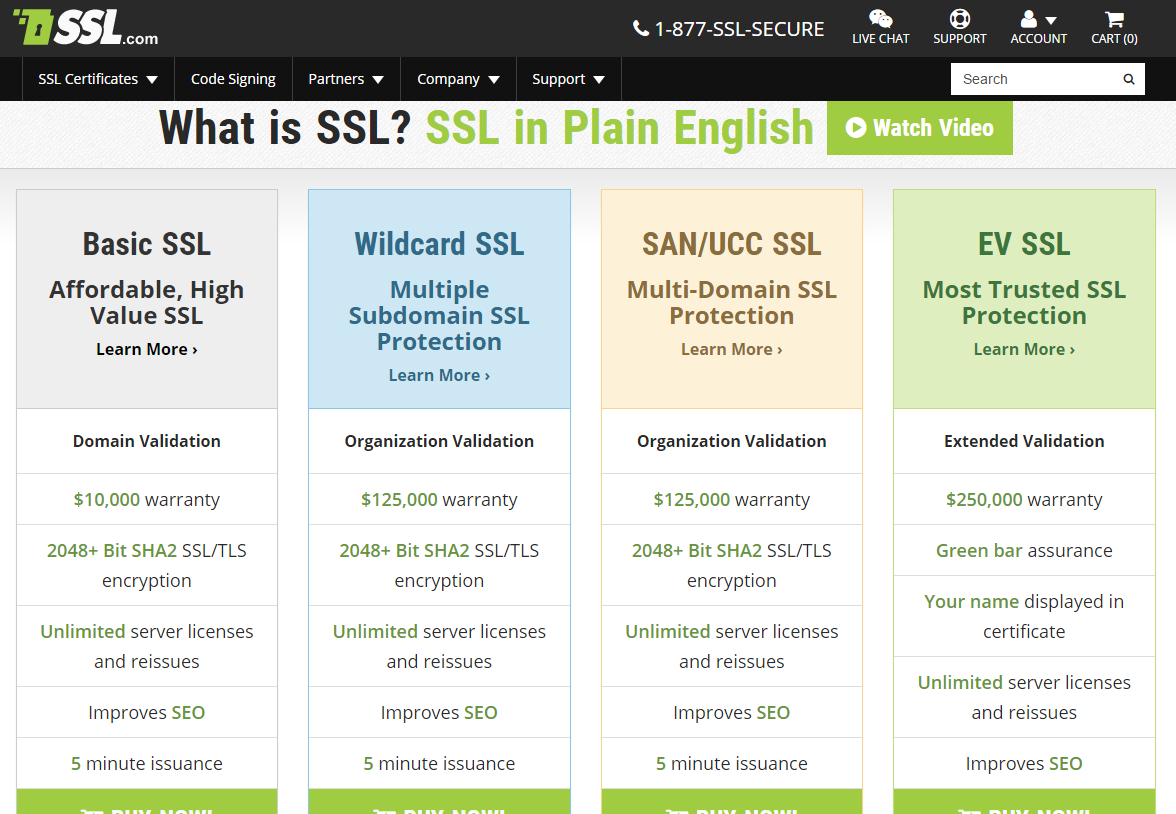Select Partners in navigation bar
Image resolution: width=1176 pixels, height=814 pixels.
336,79
